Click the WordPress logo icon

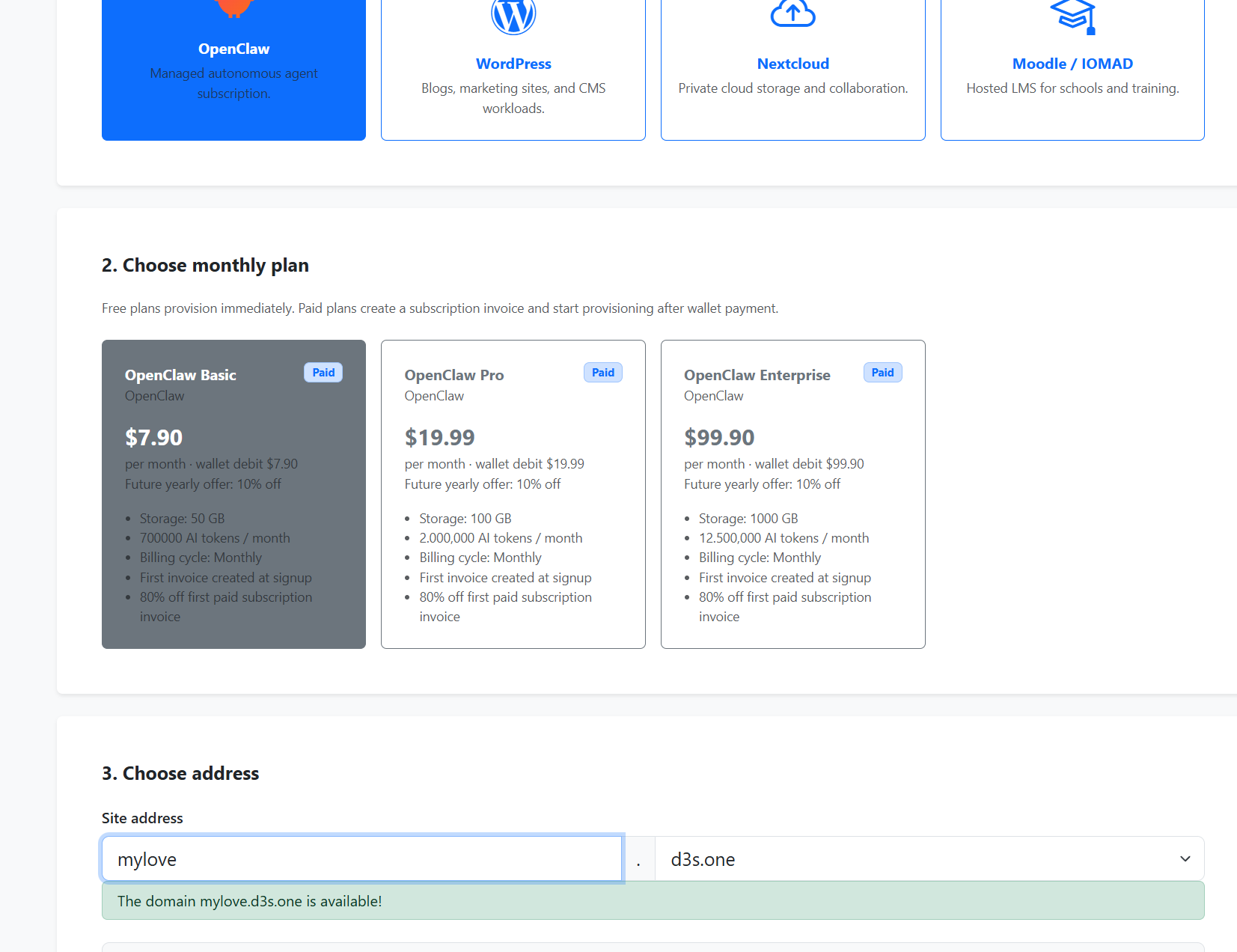(x=513, y=15)
